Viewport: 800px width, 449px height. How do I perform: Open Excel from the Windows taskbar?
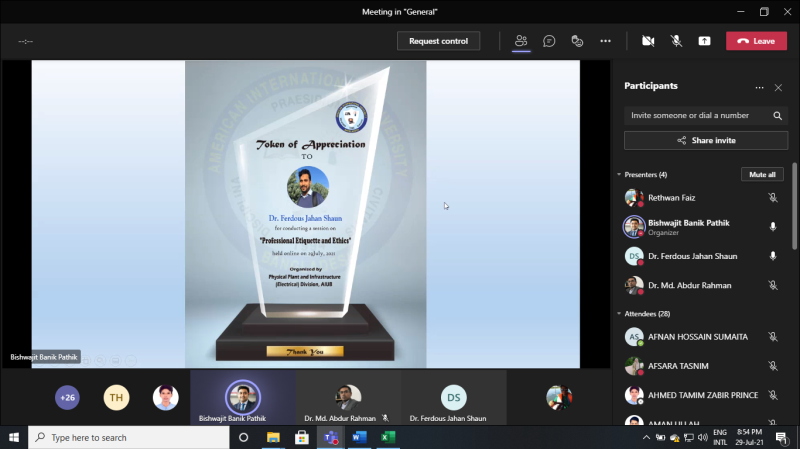click(x=388, y=437)
